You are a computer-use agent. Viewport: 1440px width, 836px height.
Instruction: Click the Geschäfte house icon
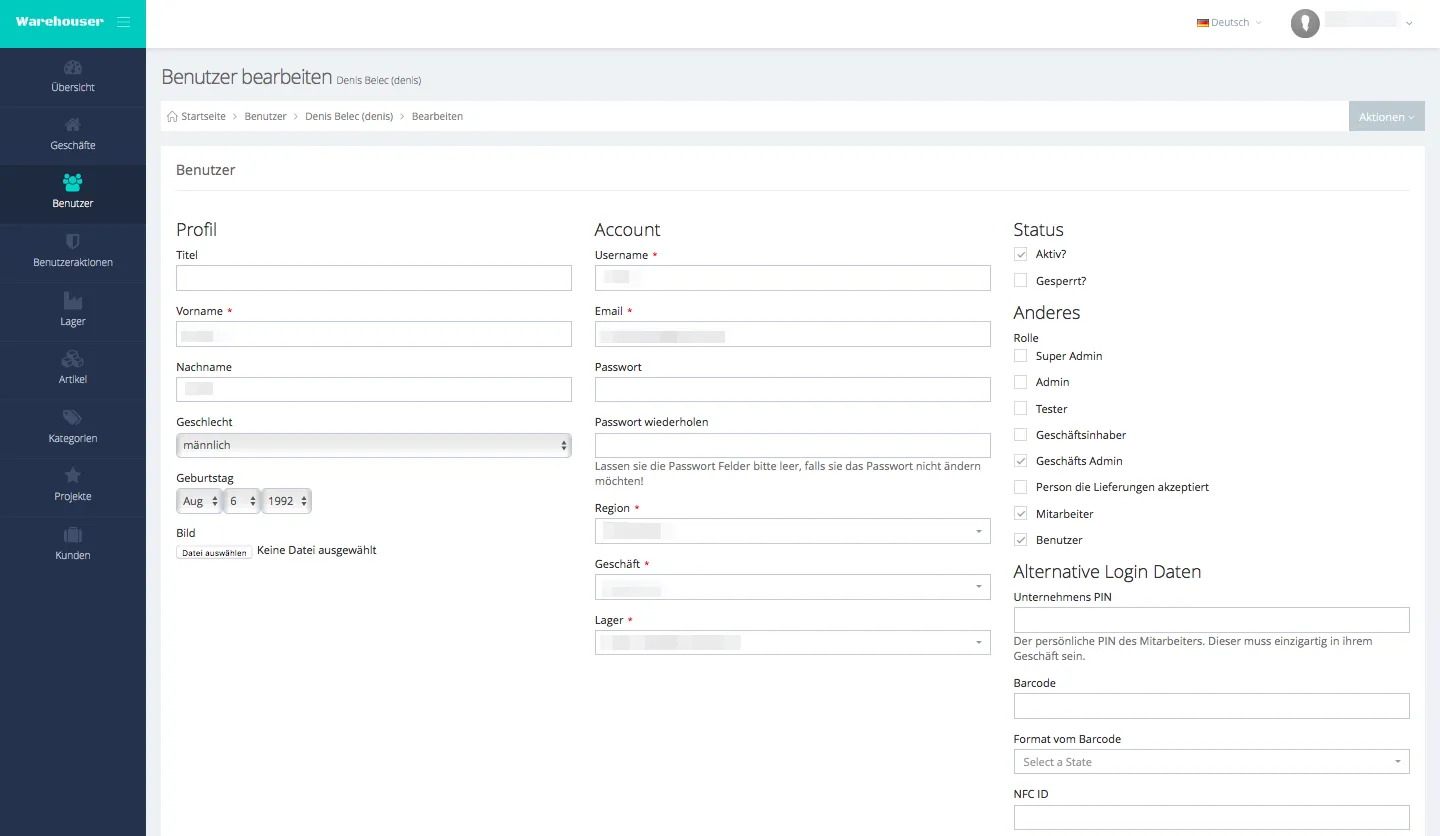click(73, 126)
